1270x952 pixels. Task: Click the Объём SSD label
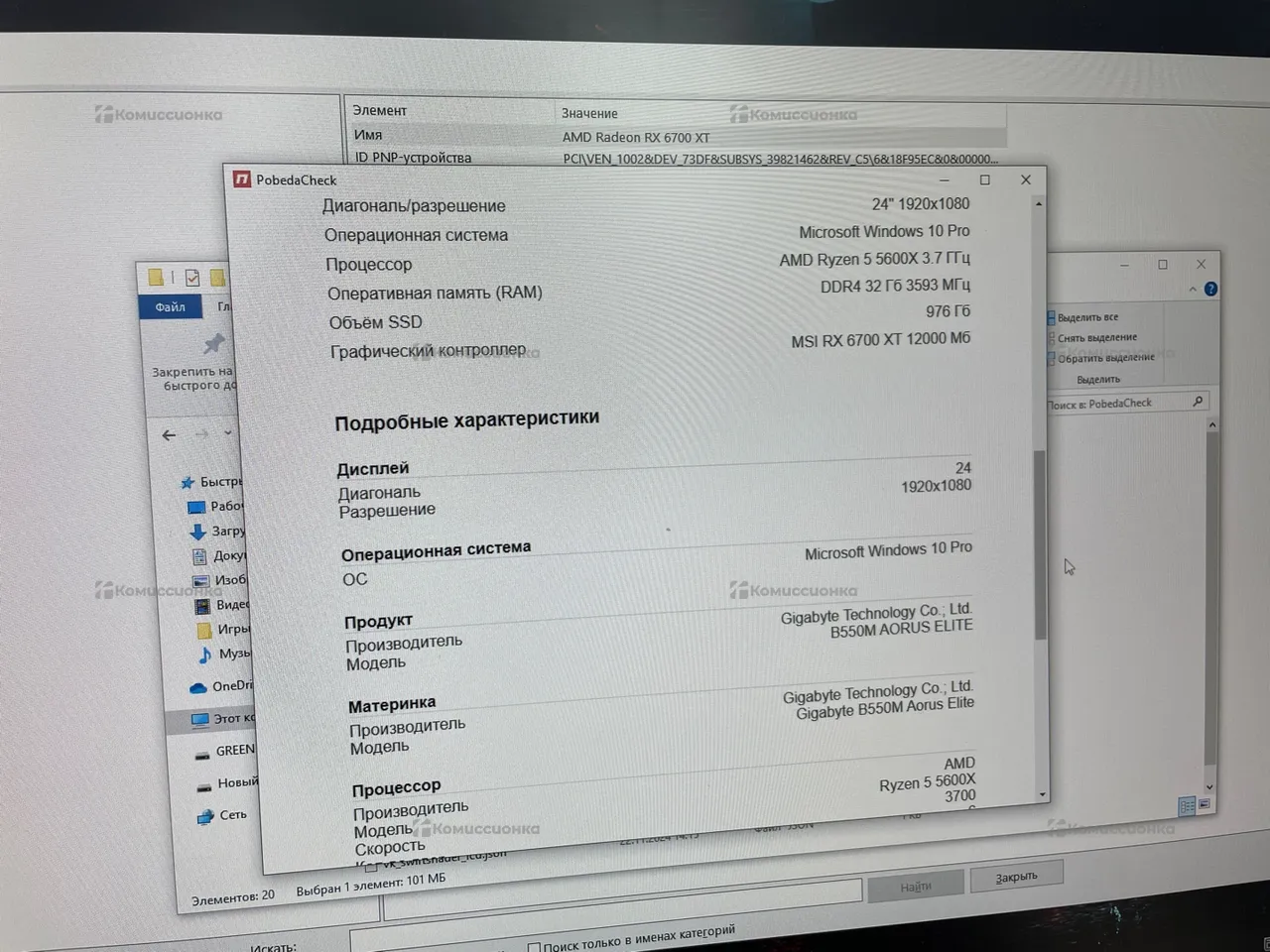click(x=376, y=322)
